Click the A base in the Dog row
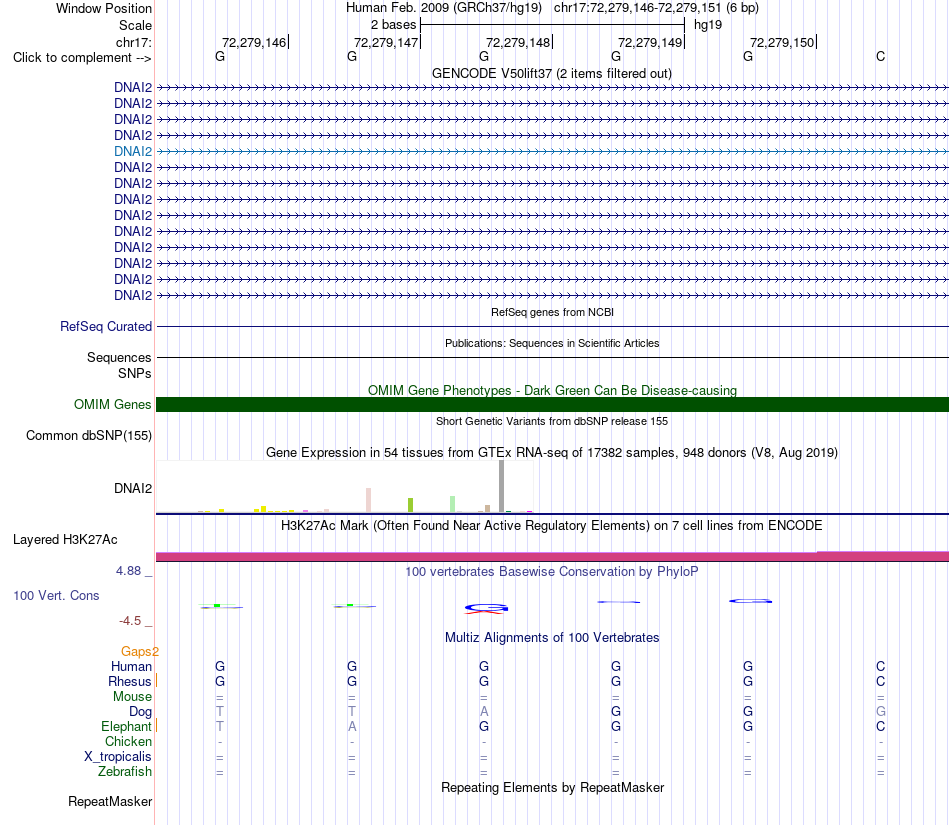 coord(483,712)
